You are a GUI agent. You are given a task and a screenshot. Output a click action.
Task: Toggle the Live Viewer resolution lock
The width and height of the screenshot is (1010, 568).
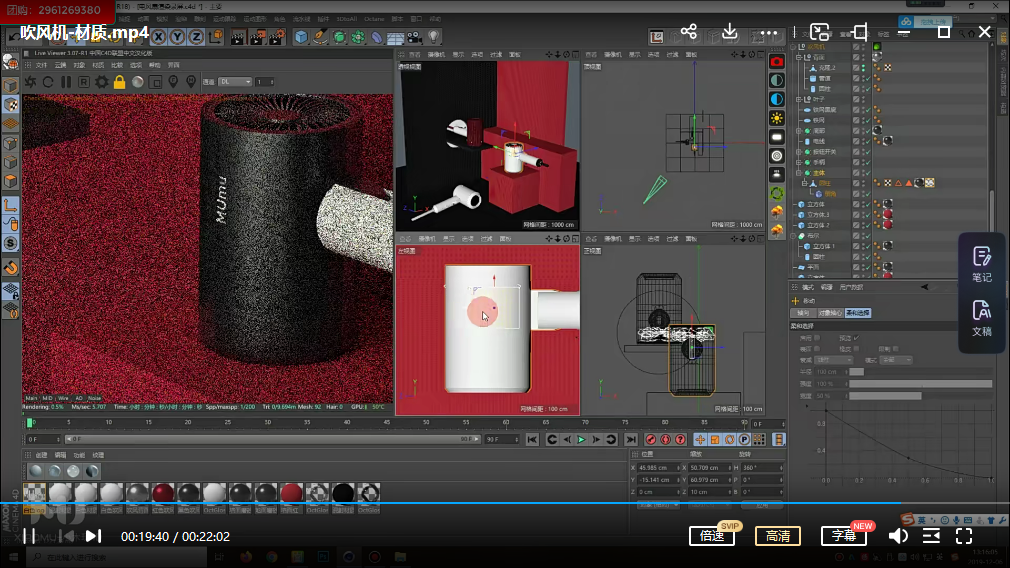(x=119, y=82)
